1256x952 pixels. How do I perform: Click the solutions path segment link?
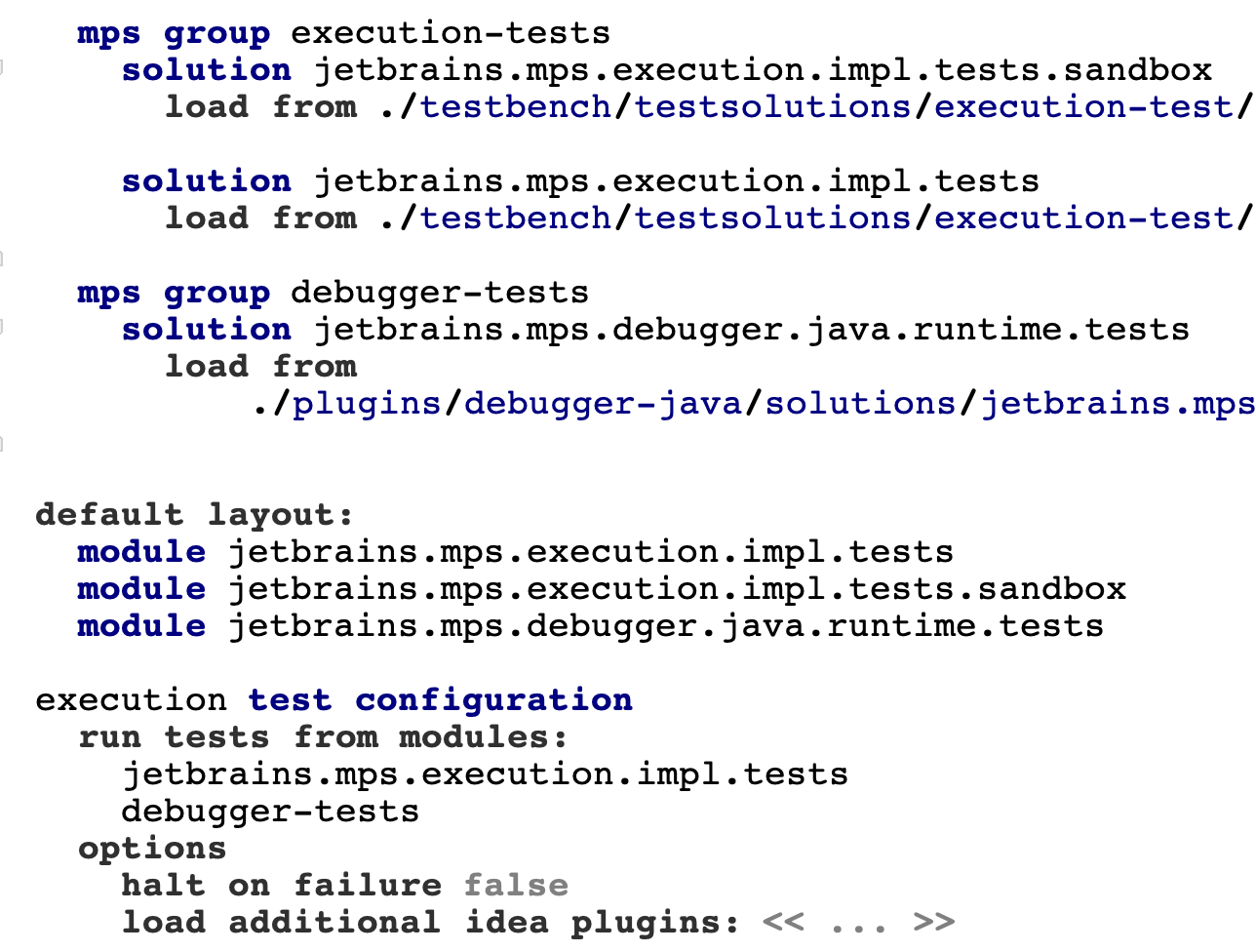860,404
